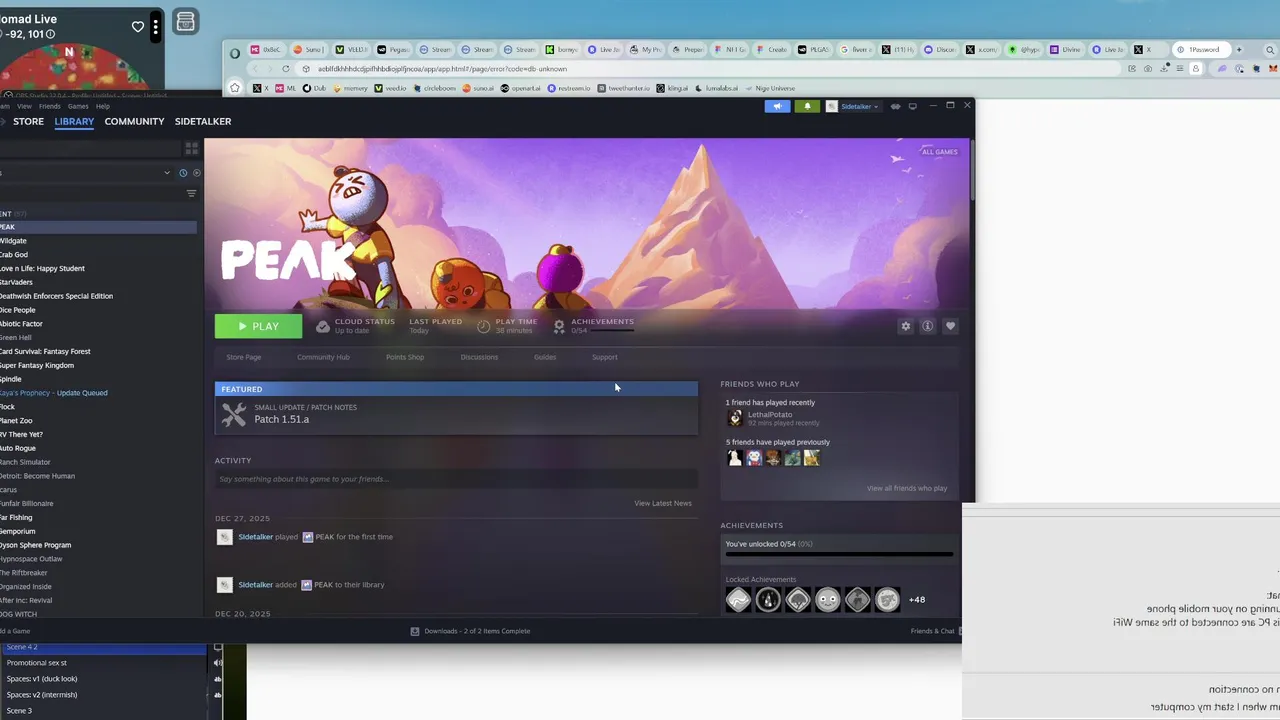1280x720 pixels.
Task: Open Downloads status in bottom bar
Action: pyautogui.click(x=470, y=631)
